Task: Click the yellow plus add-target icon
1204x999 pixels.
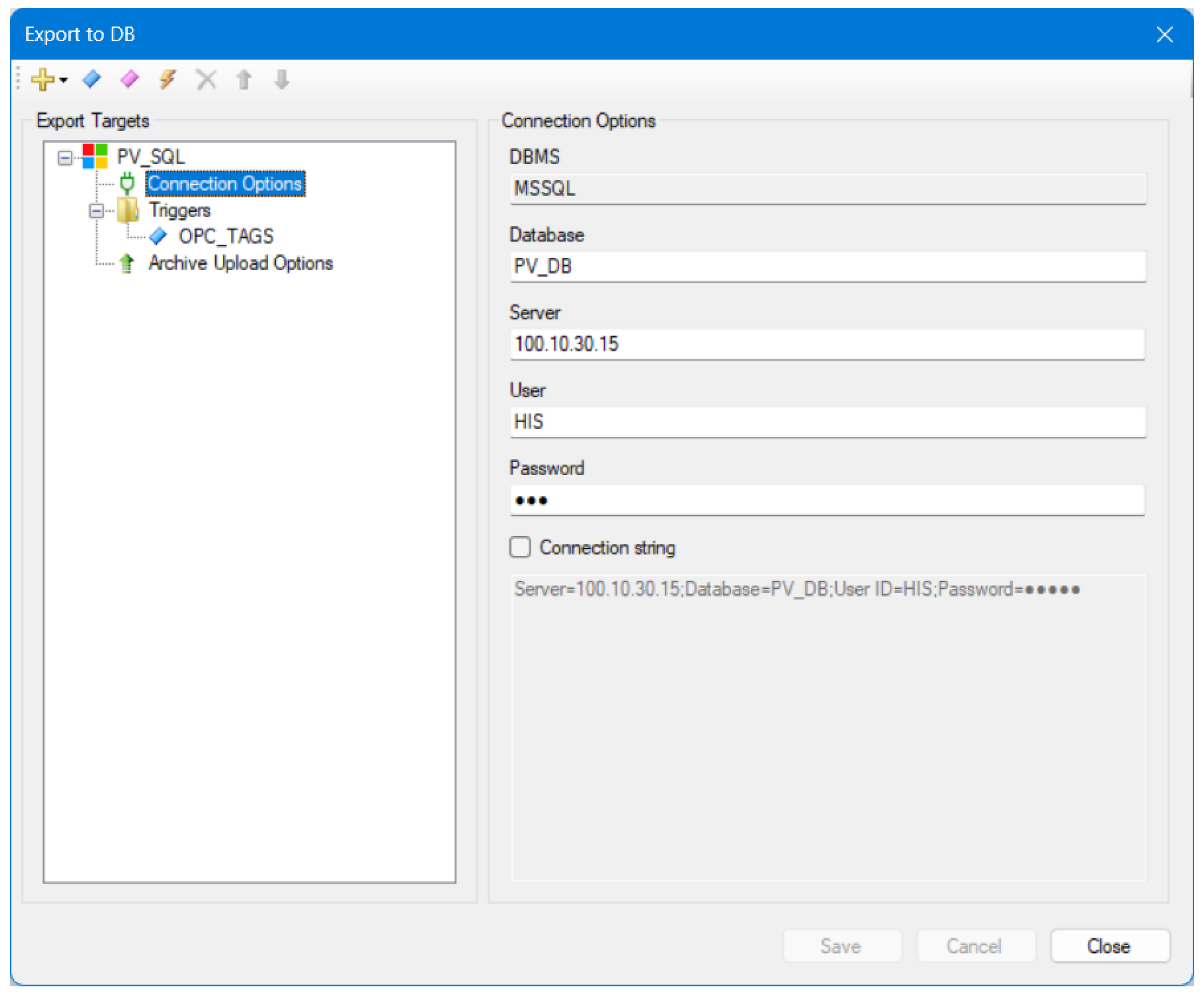Action: (42, 80)
